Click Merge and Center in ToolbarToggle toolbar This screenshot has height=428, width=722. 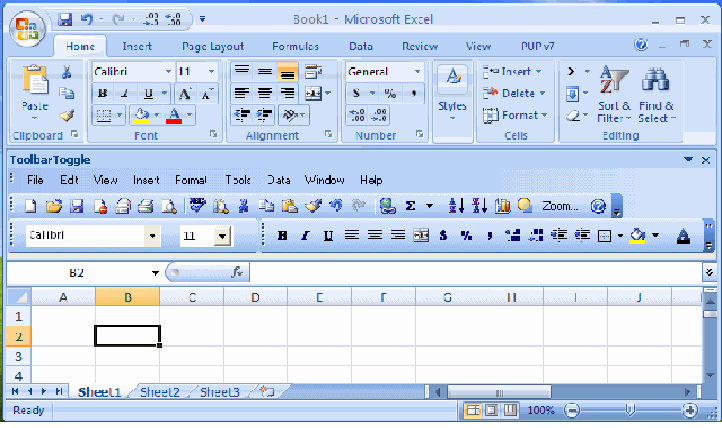(x=421, y=236)
